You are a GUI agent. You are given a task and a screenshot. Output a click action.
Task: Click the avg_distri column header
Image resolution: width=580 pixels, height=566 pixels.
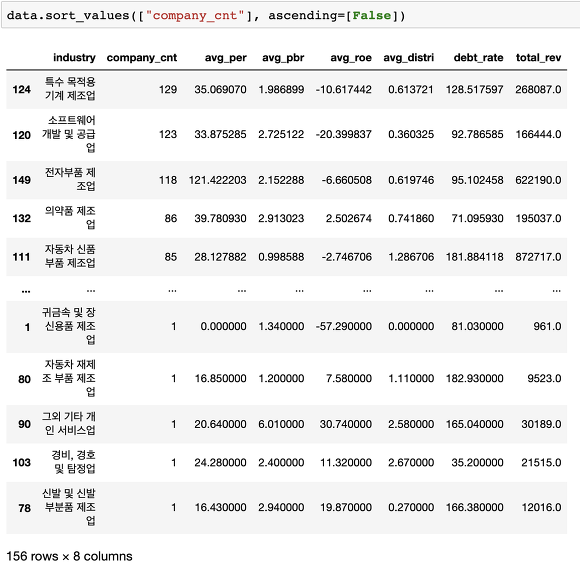[x=408, y=58]
